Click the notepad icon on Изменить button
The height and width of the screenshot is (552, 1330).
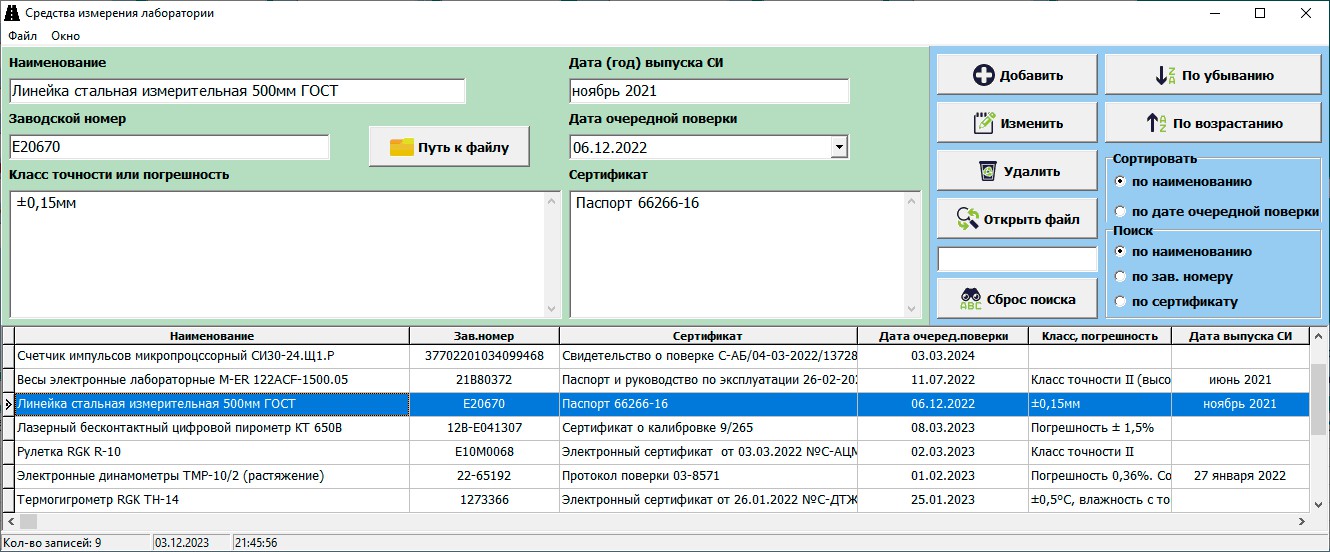tap(984, 123)
